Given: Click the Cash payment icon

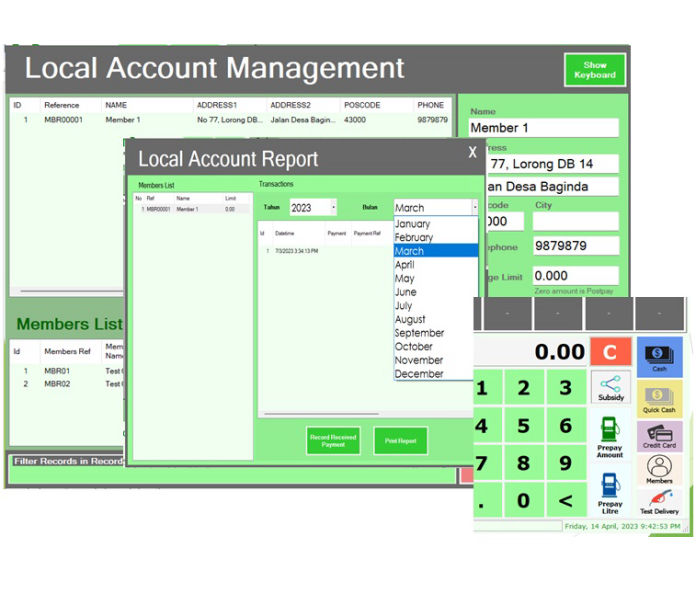Looking at the screenshot, I should pos(659,355).
